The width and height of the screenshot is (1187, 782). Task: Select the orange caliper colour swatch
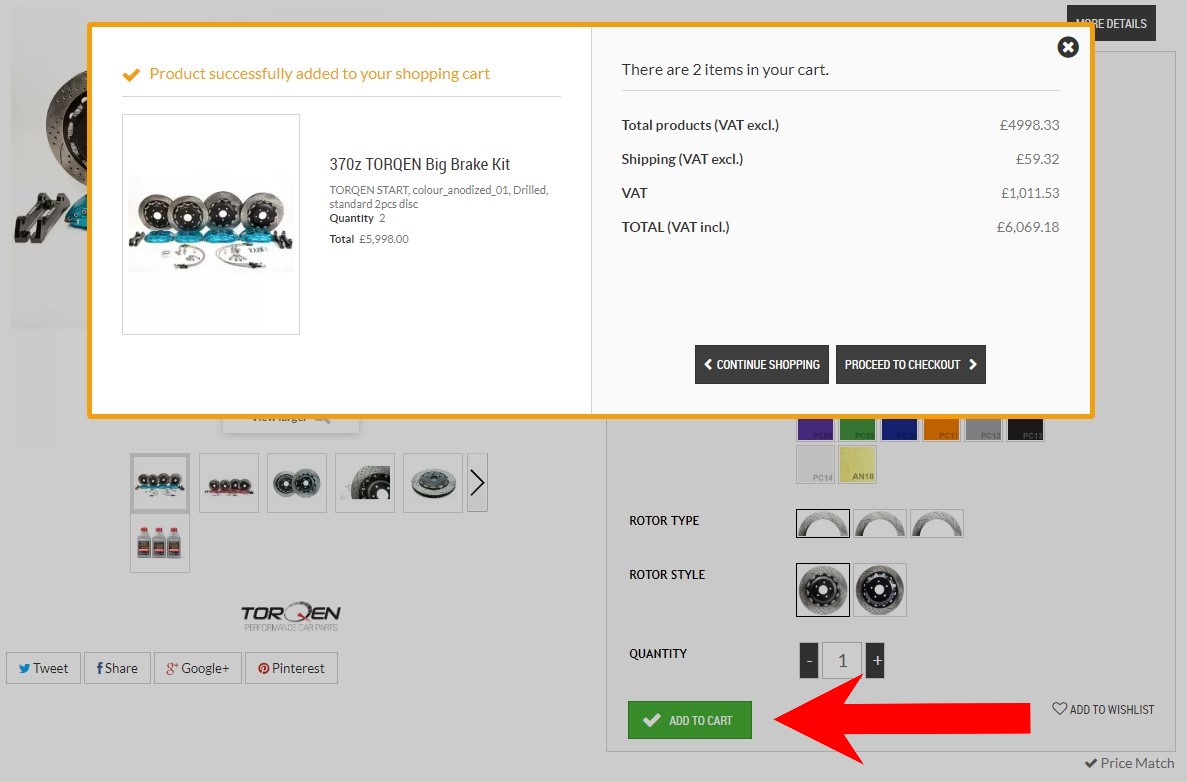click(941, 429)
